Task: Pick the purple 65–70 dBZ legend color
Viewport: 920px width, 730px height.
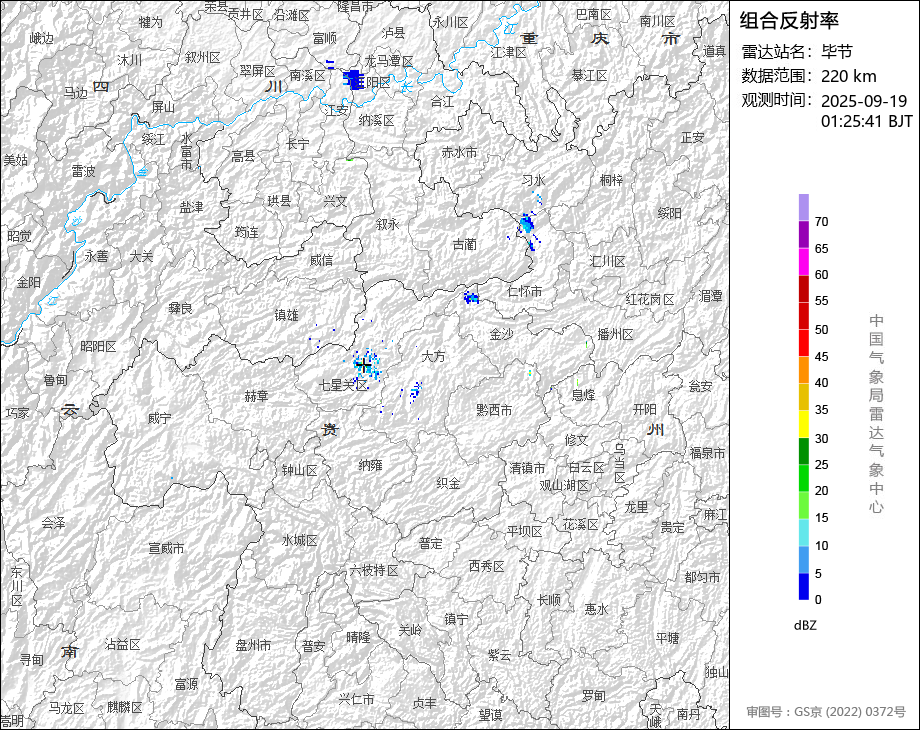Action: point(804,234)
